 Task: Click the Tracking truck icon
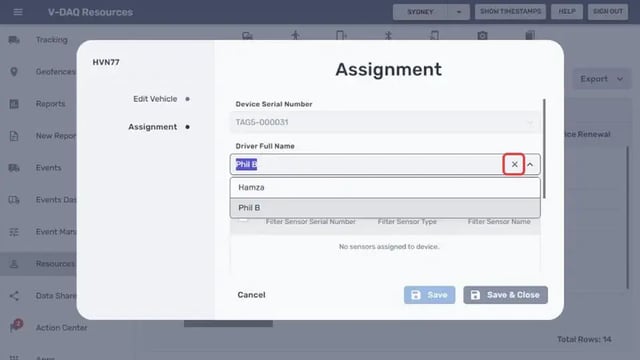(14, 40)
